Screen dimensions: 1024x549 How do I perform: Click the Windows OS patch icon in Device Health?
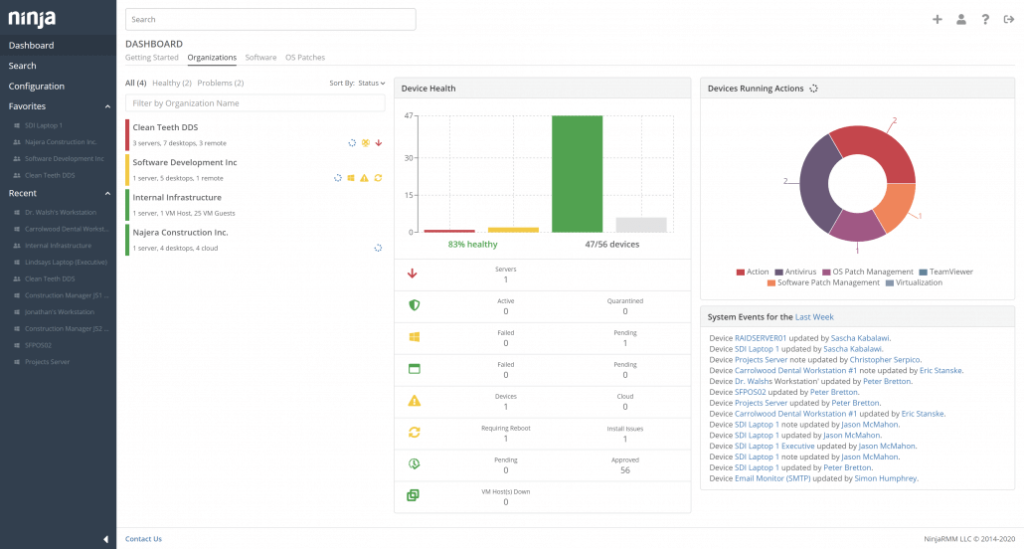click(414, 337)
